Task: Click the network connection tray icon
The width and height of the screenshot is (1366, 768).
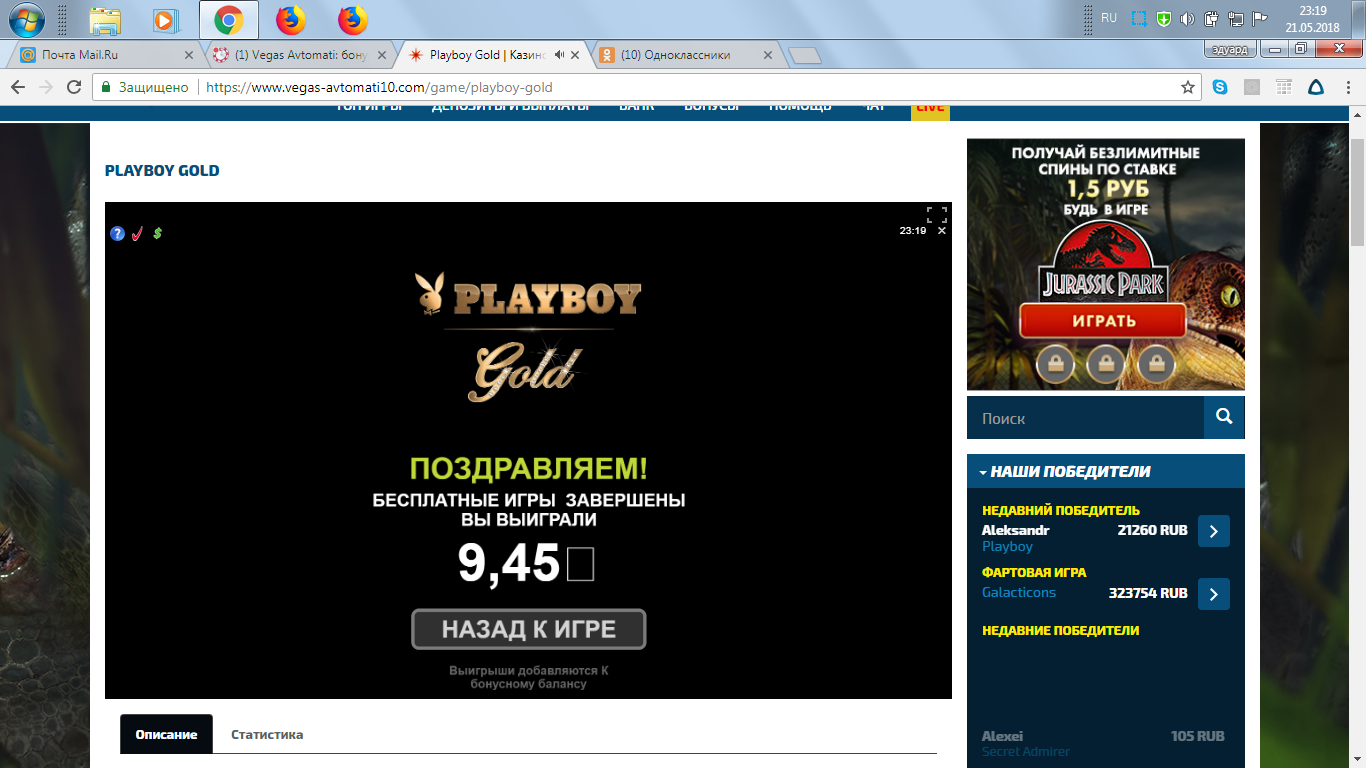Action: tap(1236, 19)
